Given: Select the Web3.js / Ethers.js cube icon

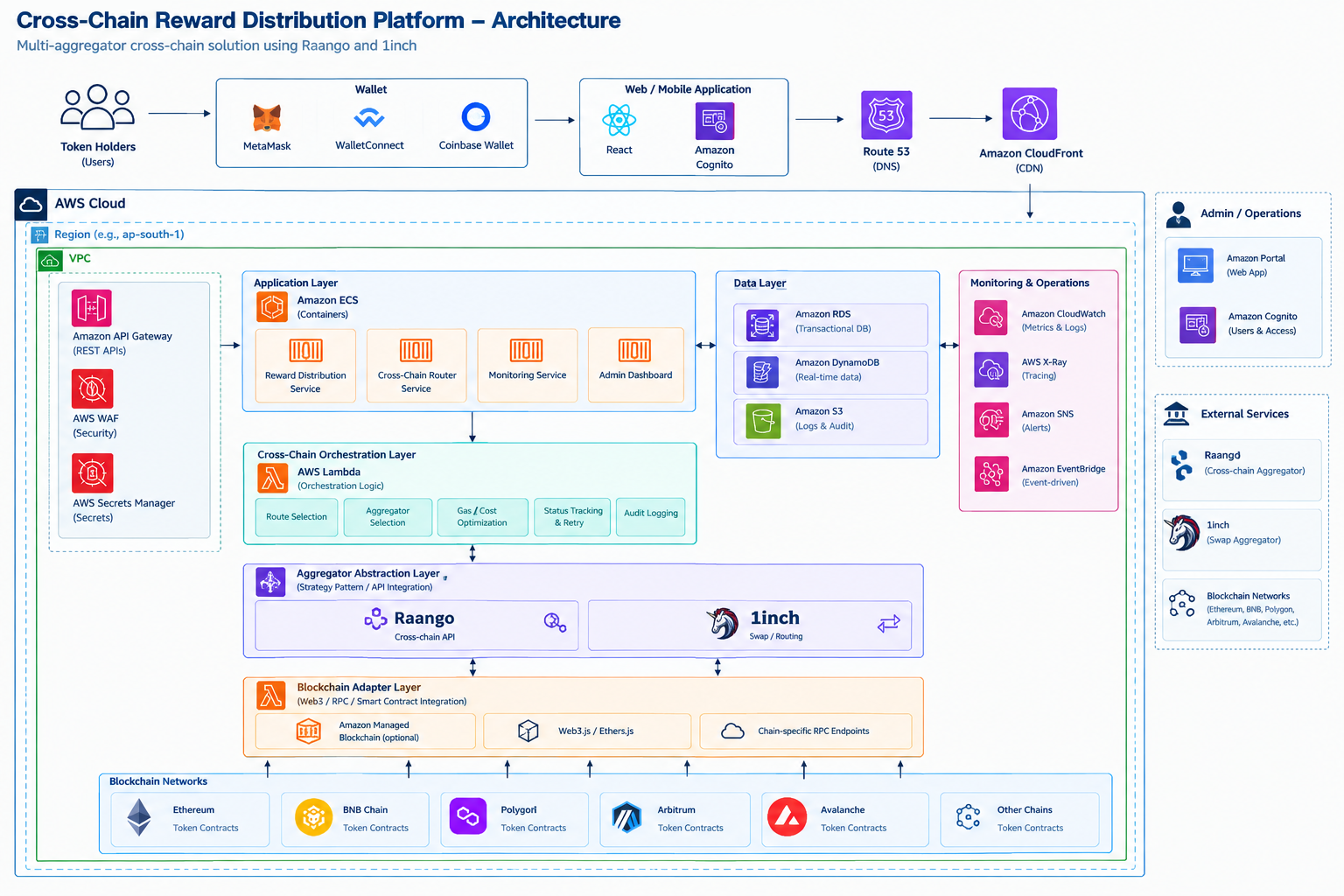Looking at the screenshot, I should tap(528, 731).
